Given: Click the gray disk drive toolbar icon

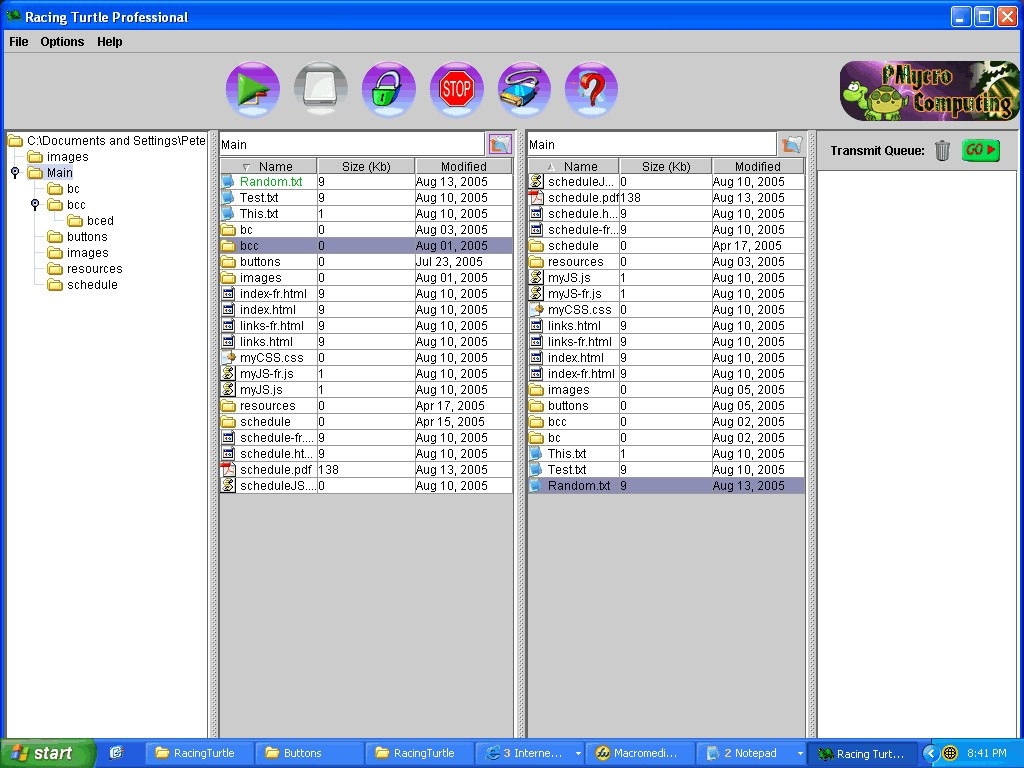Looking at the screenshot, I should (320, 89).
